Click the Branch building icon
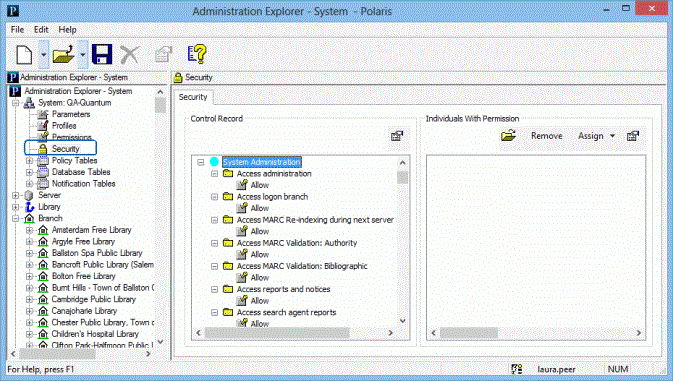Viewport: 673px width, 381px height. [29, 218]
